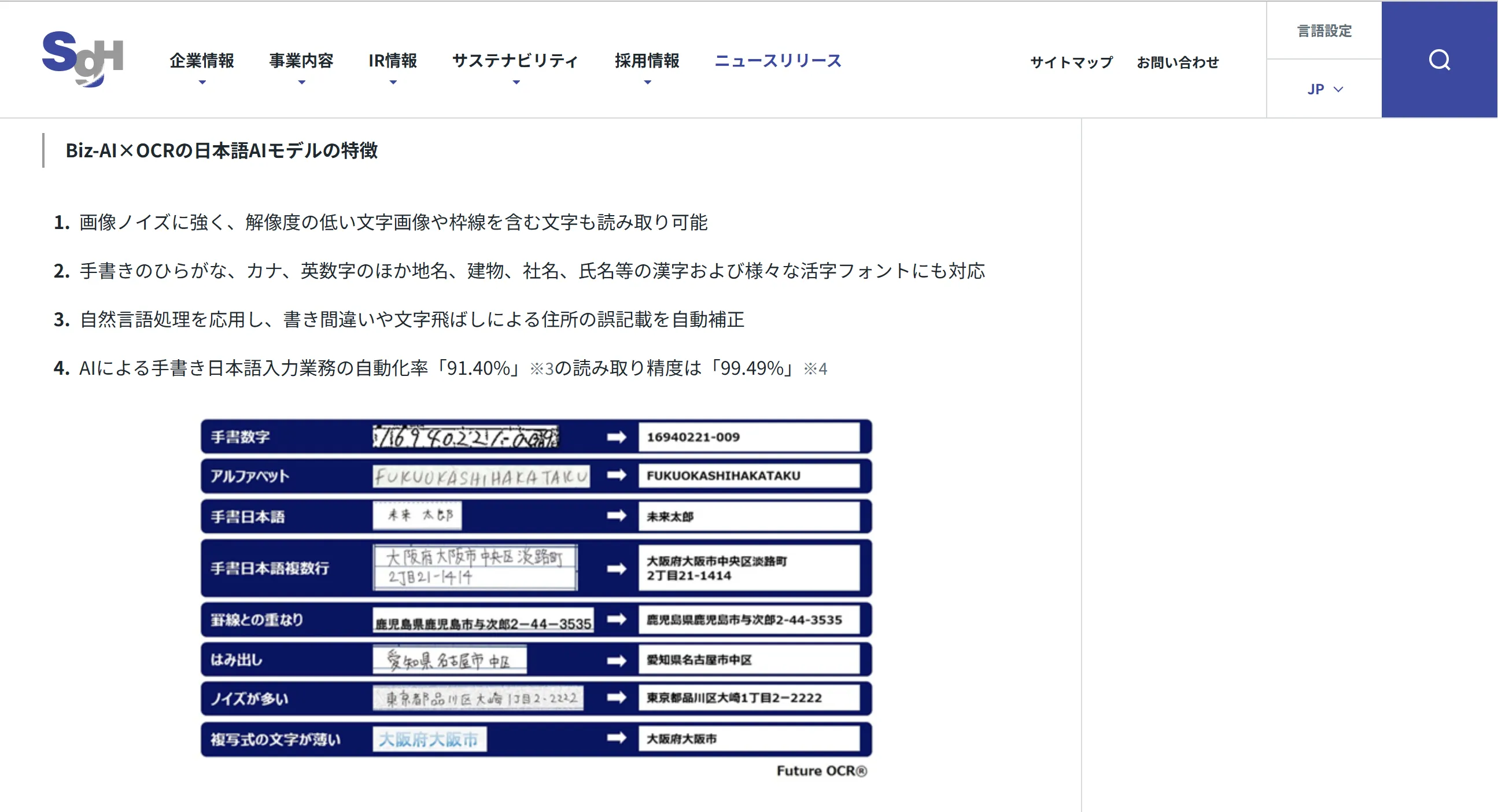Image resolution: width=1498 pixels, height=812 pixels.
Task: Expand the arrow under IR情報
Action: click(393, 83)
